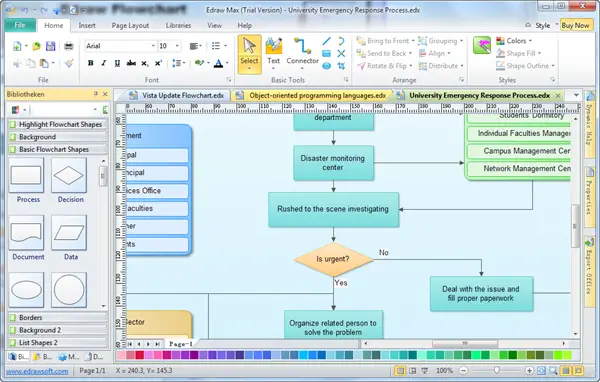
Task: Open the www.edrawsoft.com link
Action: [x=37, y=371]
